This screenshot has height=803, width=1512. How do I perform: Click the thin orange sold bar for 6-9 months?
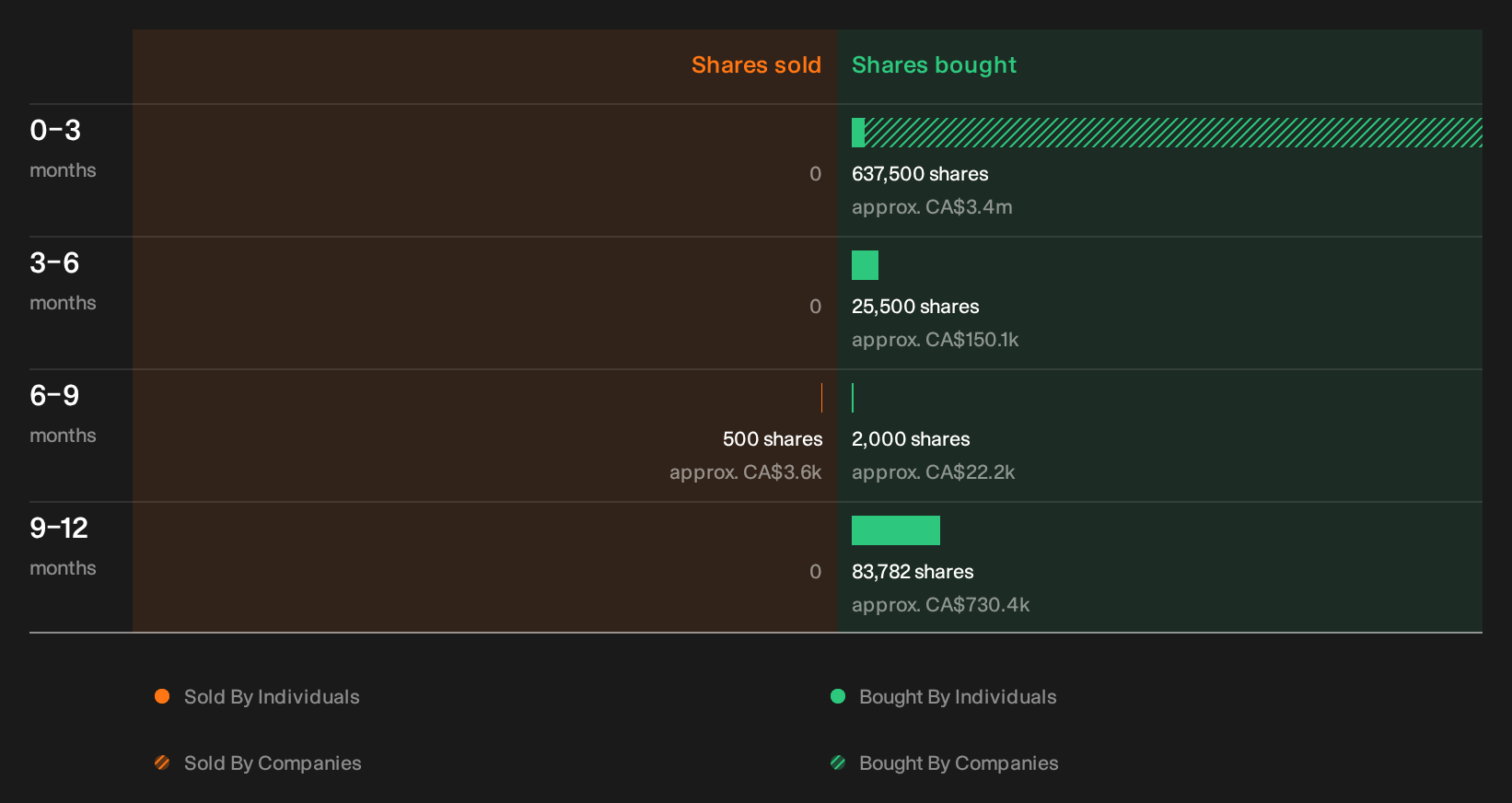tap(821, 398)
